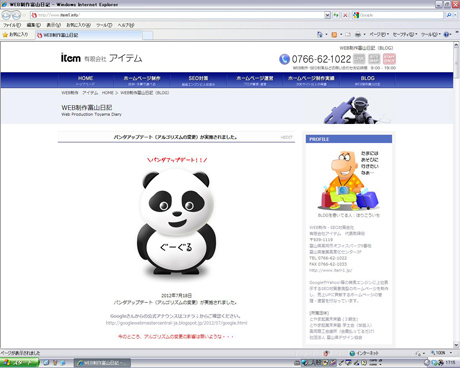
Task: Click the favorites star button
Action: (x=15, y=34)
